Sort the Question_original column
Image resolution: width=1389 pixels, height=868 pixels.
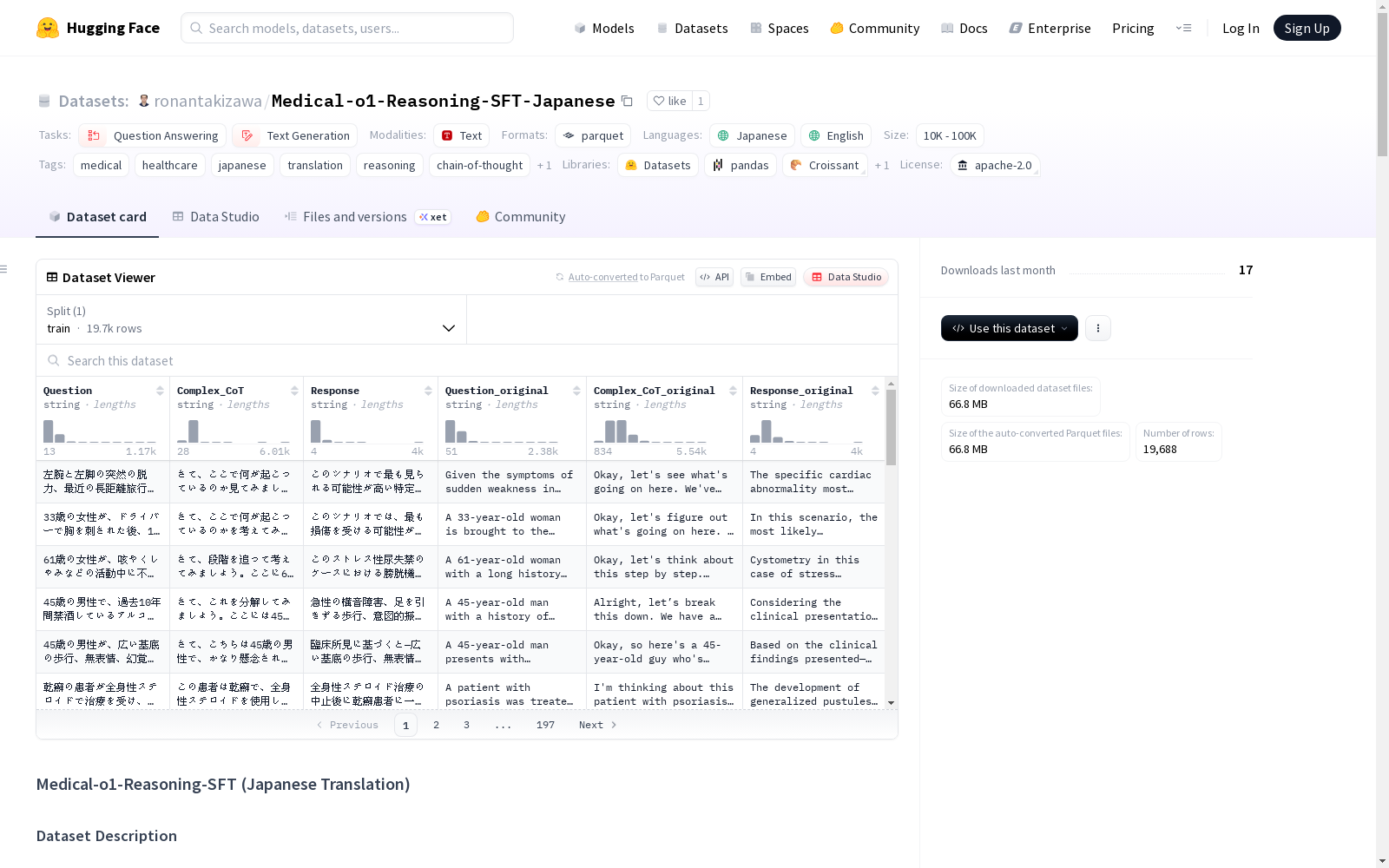coord(576,391)
